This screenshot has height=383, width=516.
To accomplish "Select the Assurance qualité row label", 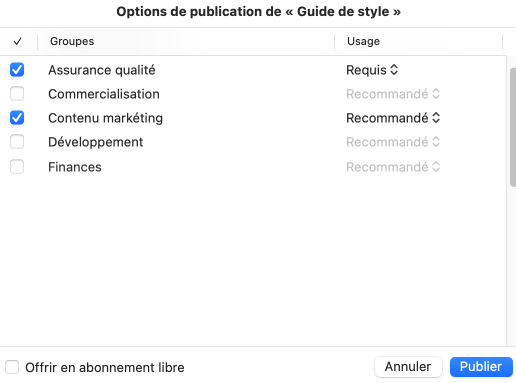I will pyautogui.click(x=102, y=70).
